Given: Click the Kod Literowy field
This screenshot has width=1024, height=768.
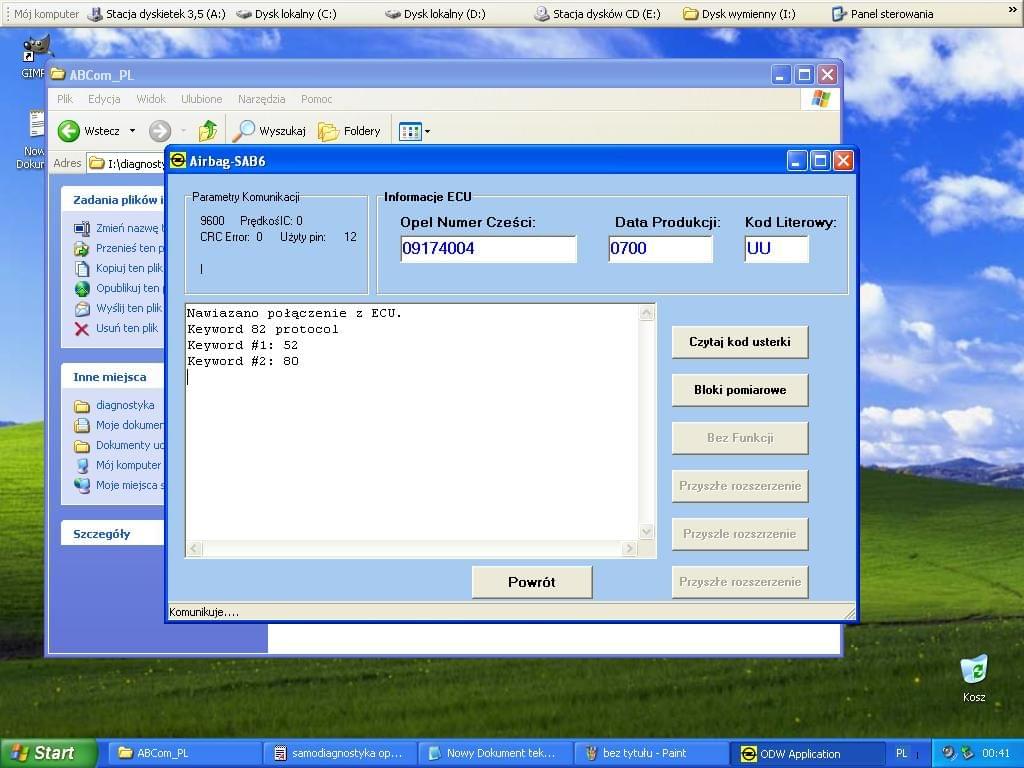Looking at the screenshot, I should (x=776, y=249).
